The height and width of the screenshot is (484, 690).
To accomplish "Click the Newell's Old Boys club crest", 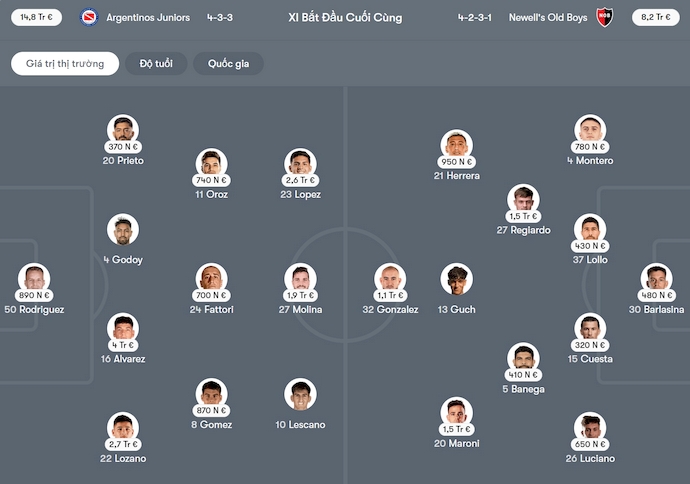I will pos(604,17).
